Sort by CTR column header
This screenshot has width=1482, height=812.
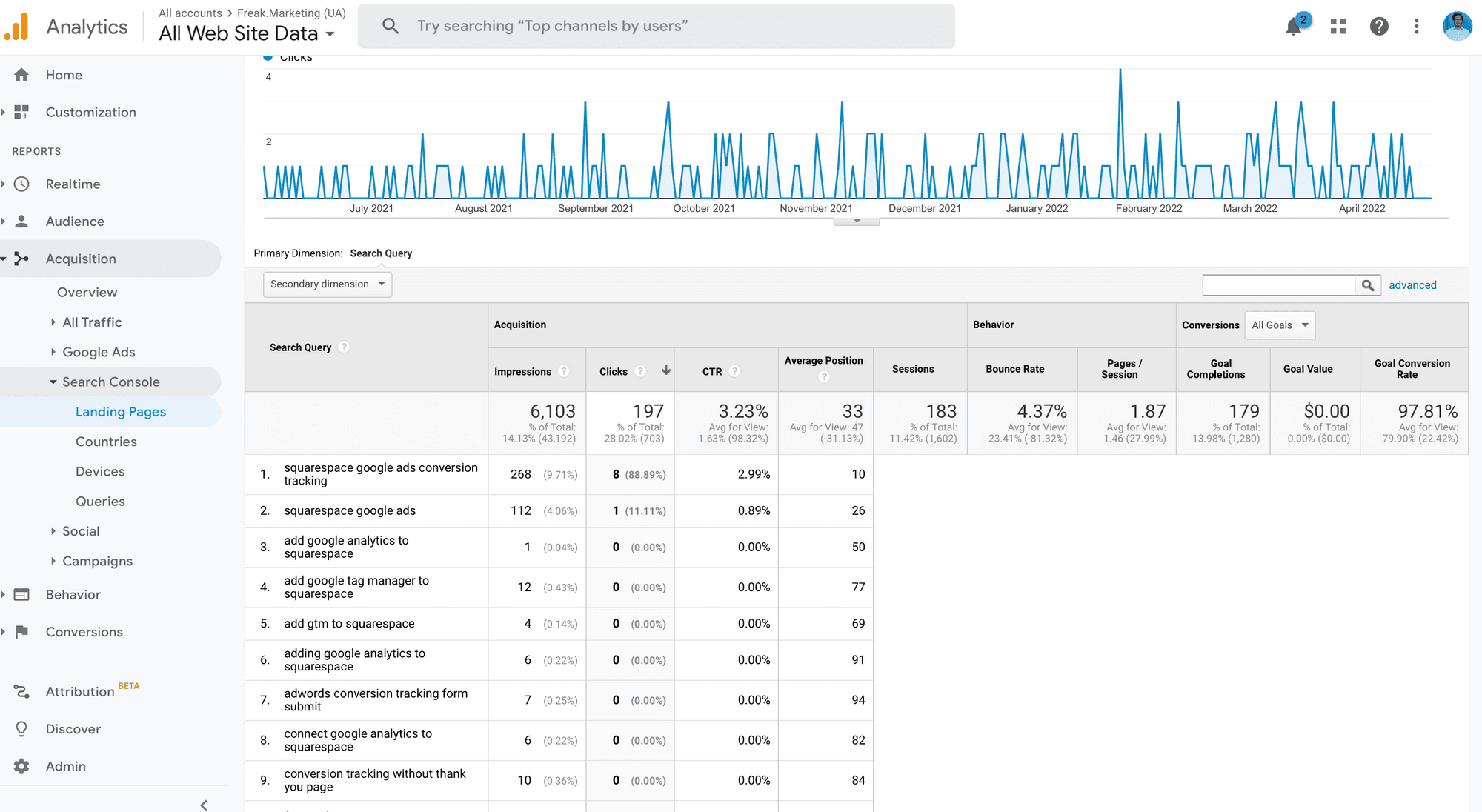(712, 371)
